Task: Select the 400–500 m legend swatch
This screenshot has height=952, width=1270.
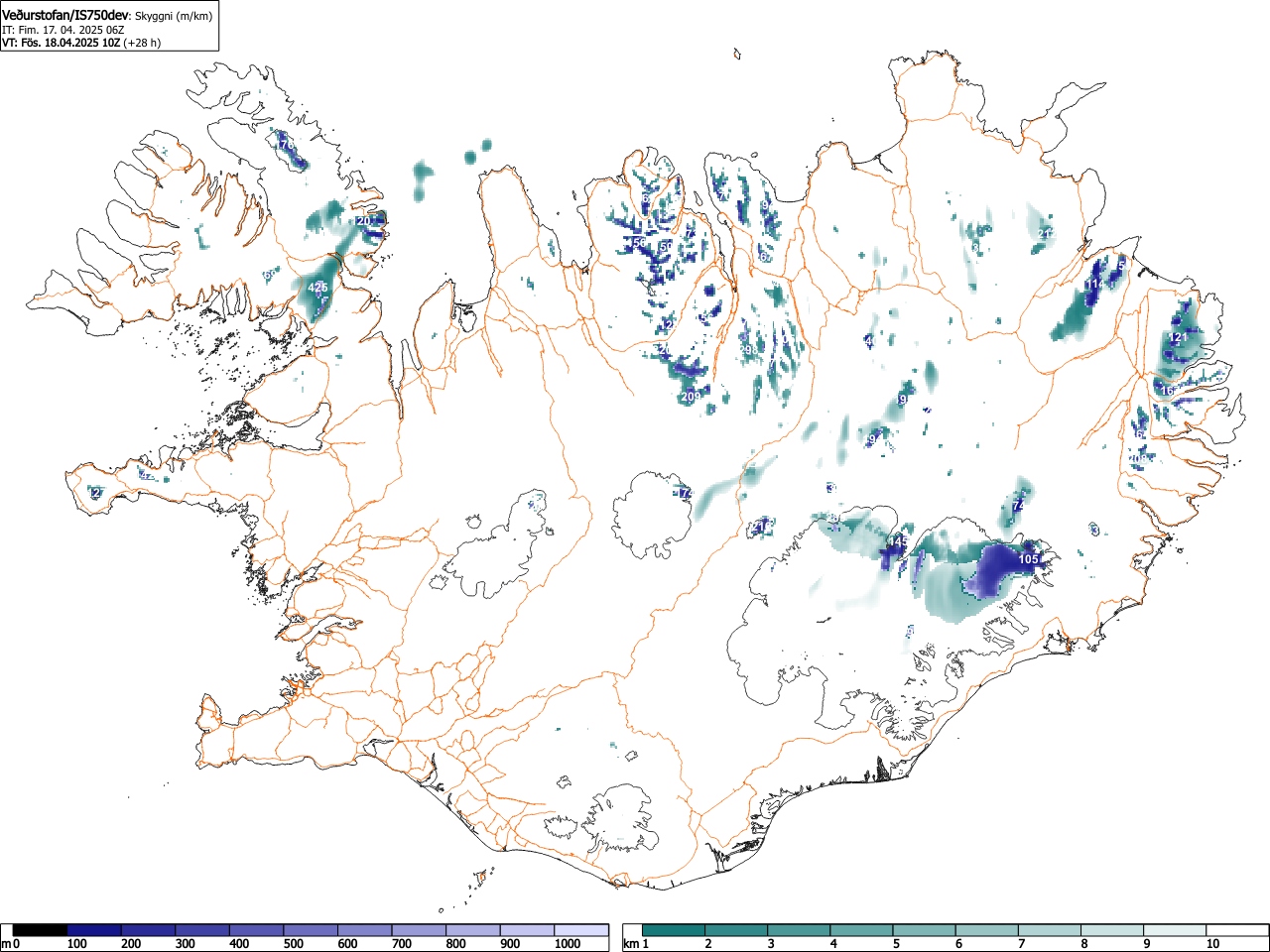Action: click(x=257, y=930)
